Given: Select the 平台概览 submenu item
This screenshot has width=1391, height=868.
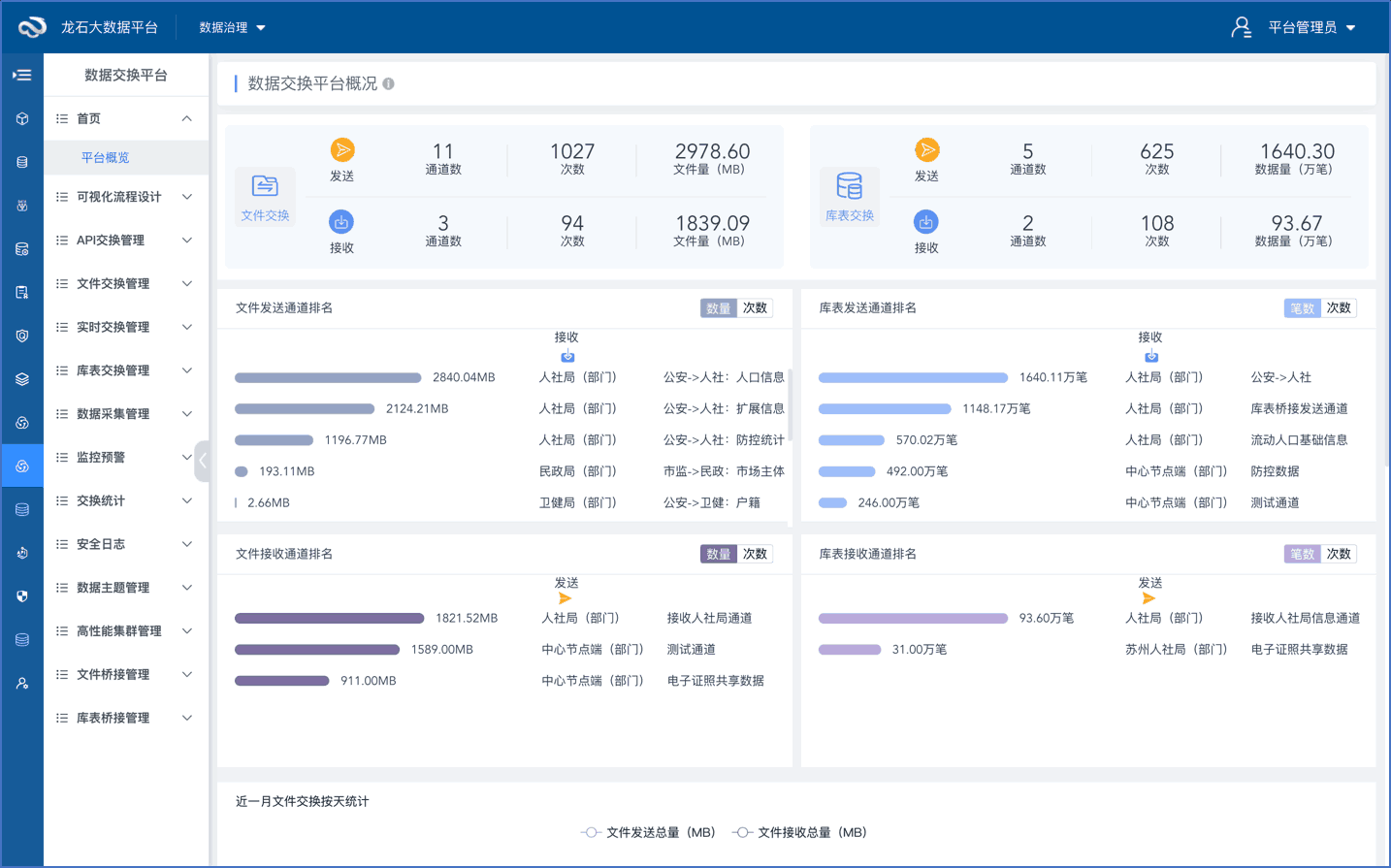Looking at the screenshot, I should tap(126, 157).
